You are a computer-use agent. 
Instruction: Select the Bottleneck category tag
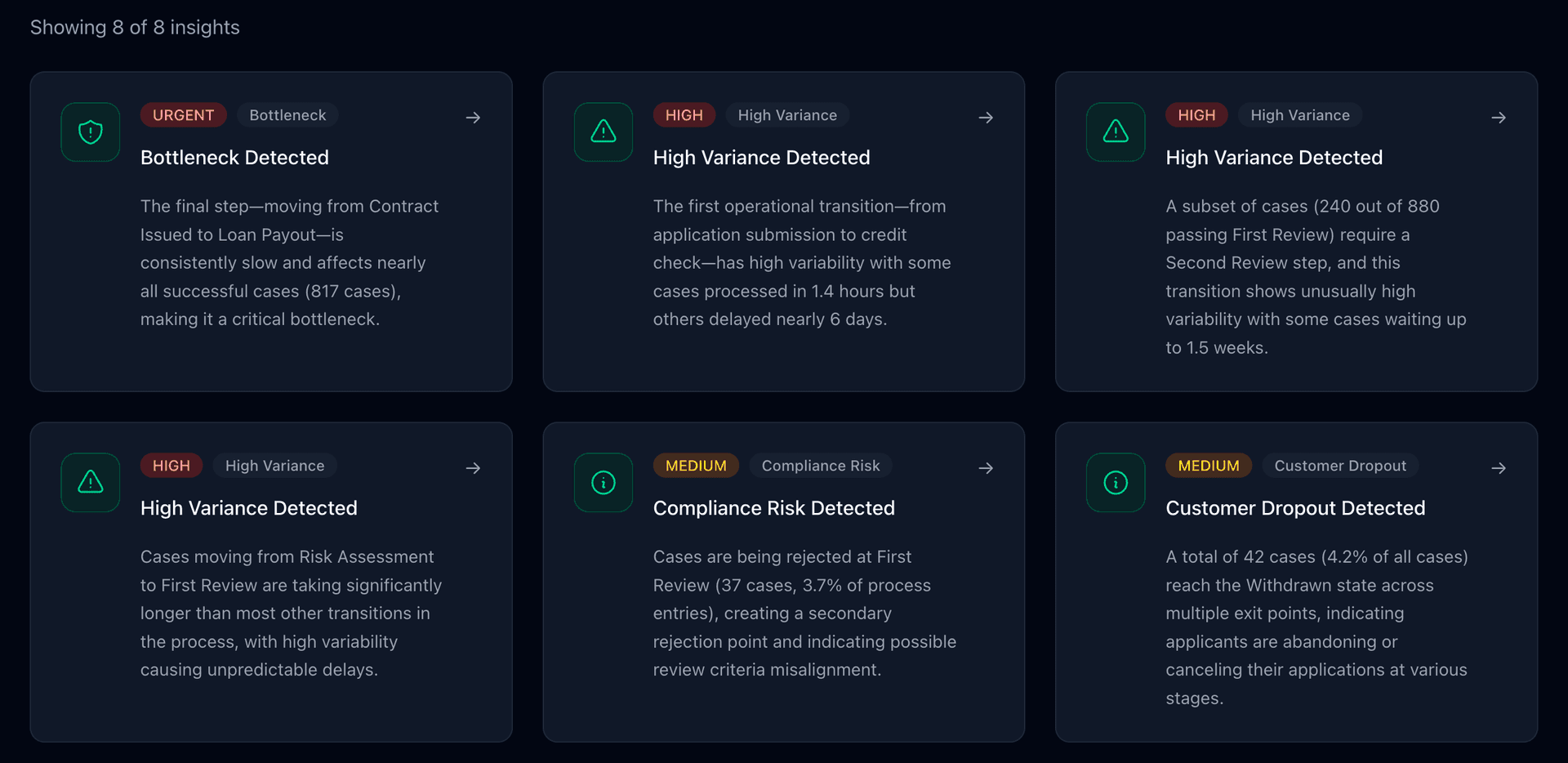click(x=287, y=115)
